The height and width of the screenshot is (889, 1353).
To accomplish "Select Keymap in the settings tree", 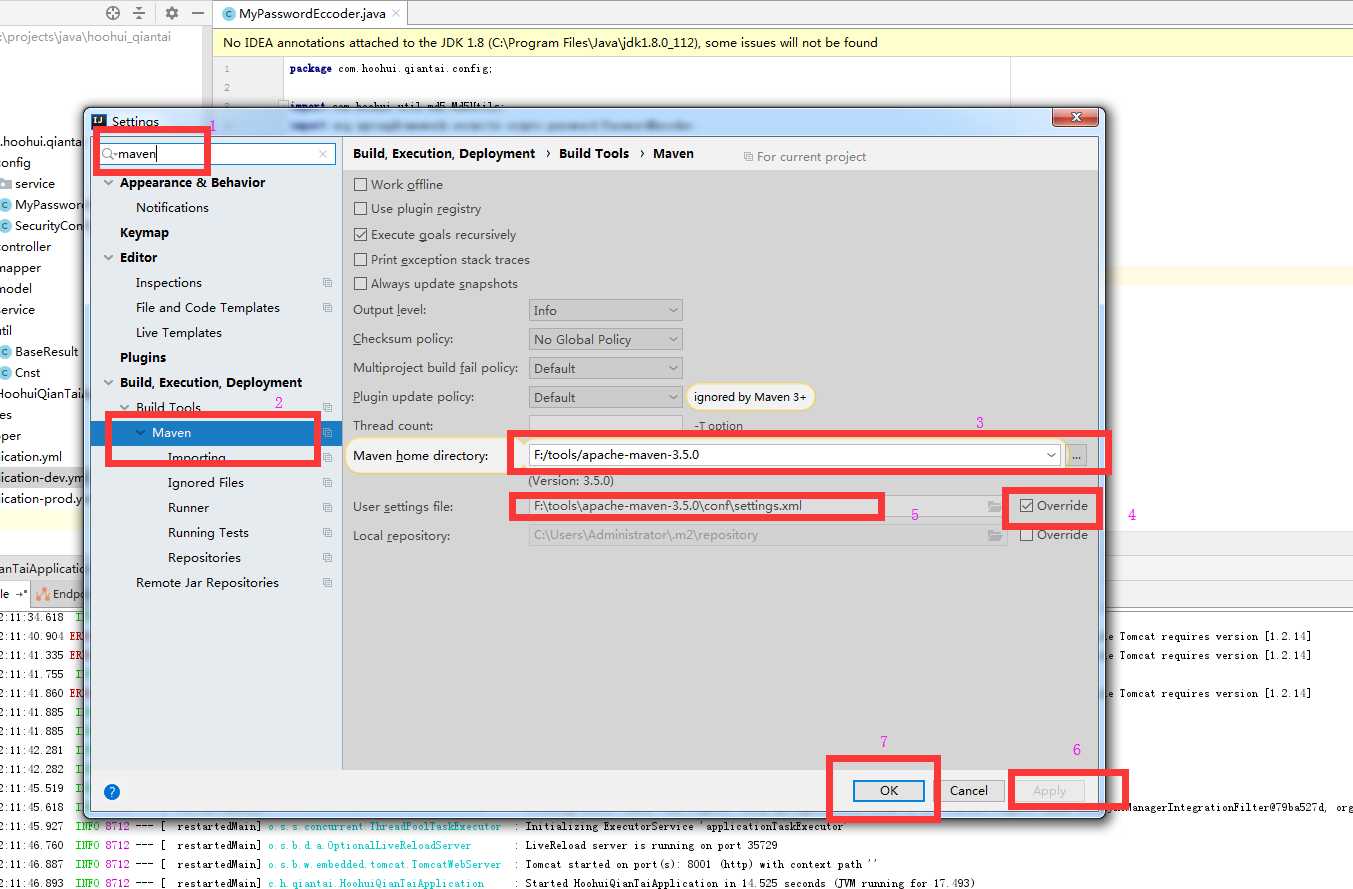I will [144, 233].
